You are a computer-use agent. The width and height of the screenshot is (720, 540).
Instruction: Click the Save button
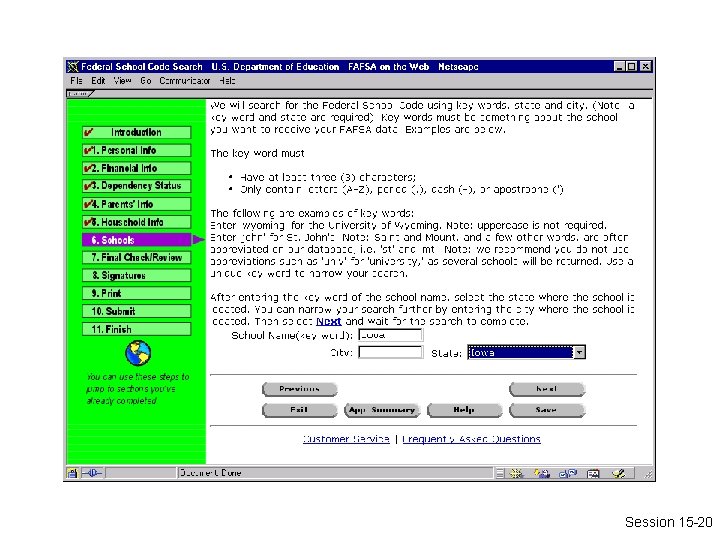tap(547, 410)
